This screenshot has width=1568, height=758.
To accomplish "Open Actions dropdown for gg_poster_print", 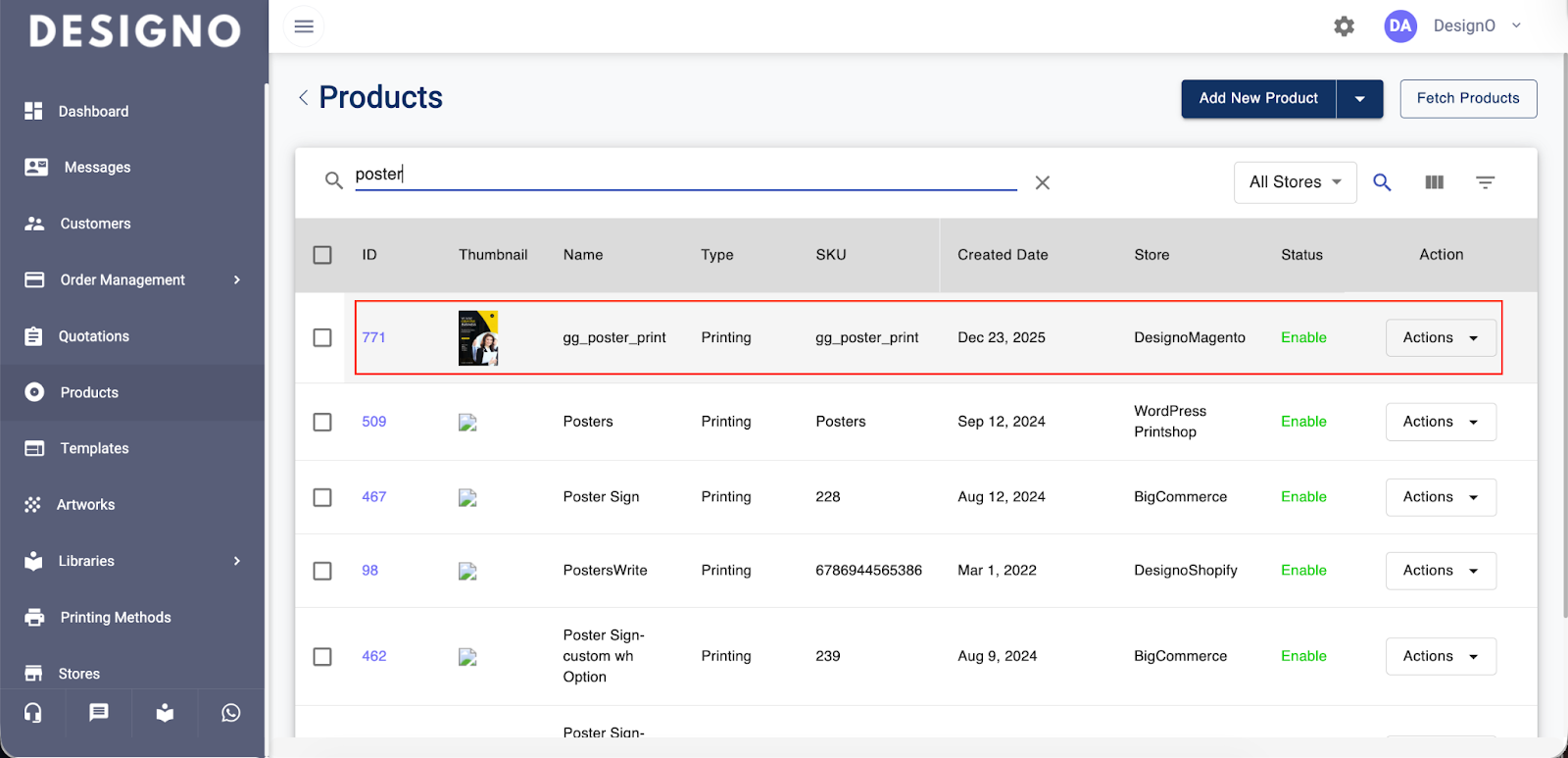I will [1440, 337].
